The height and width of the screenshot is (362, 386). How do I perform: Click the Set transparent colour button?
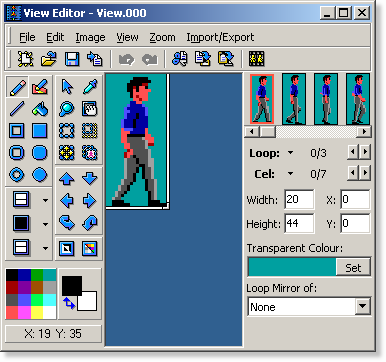click(353, 267)
